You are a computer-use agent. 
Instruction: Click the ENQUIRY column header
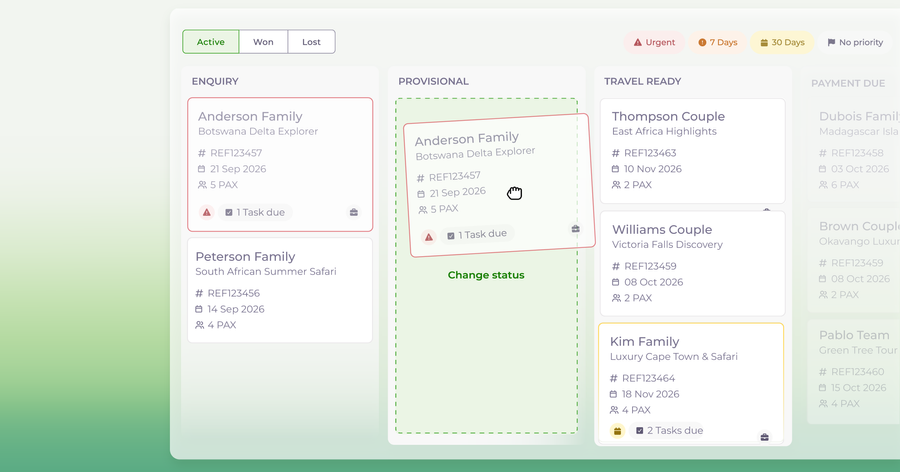pyautogui.click(x=215, y=82)
